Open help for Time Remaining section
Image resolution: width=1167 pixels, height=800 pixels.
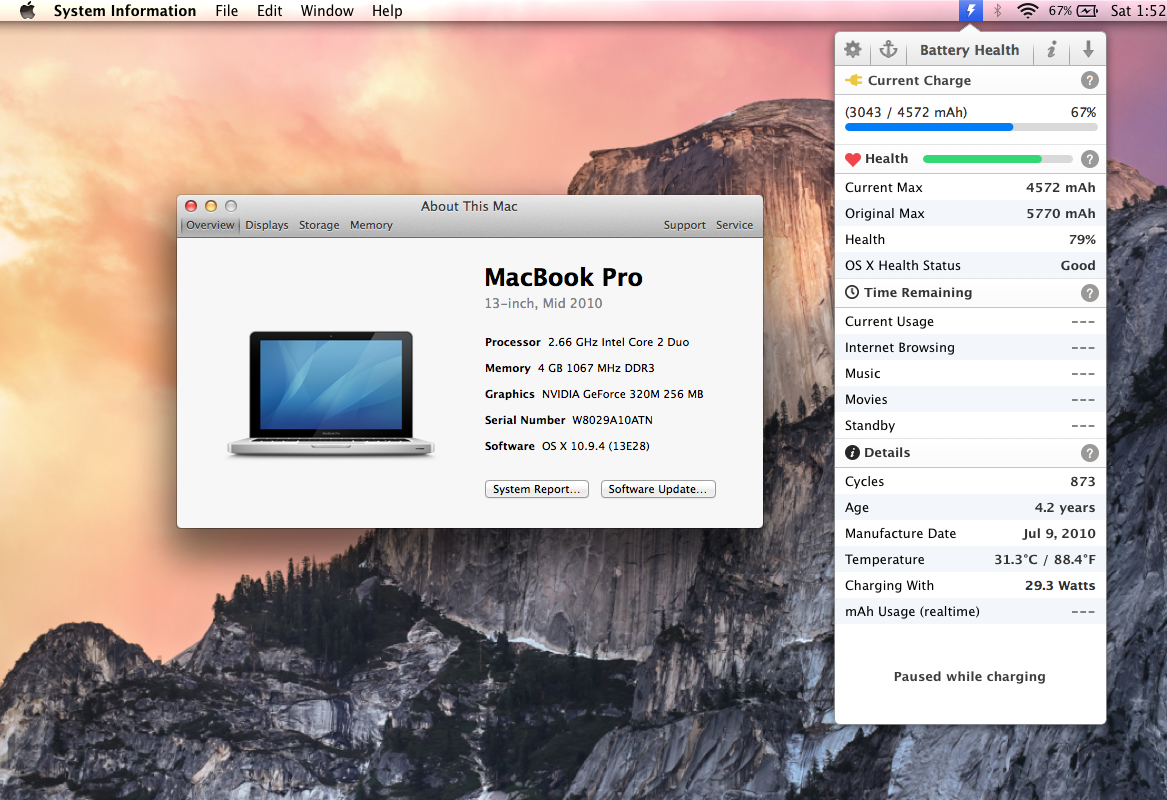pos(1090,292)
